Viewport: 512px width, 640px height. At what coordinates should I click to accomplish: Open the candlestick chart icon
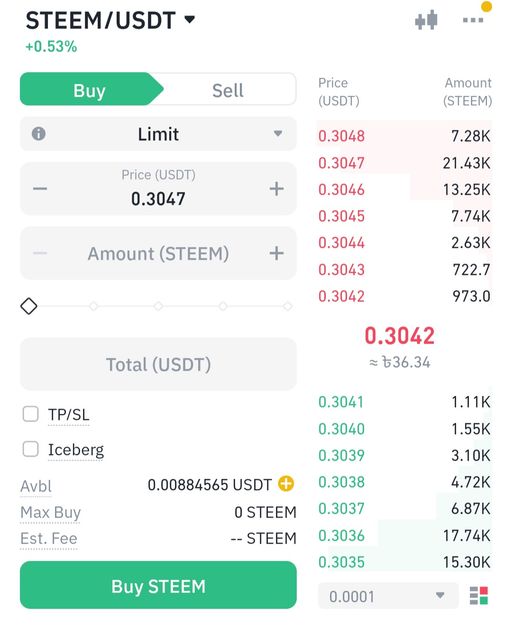[426, 20]
